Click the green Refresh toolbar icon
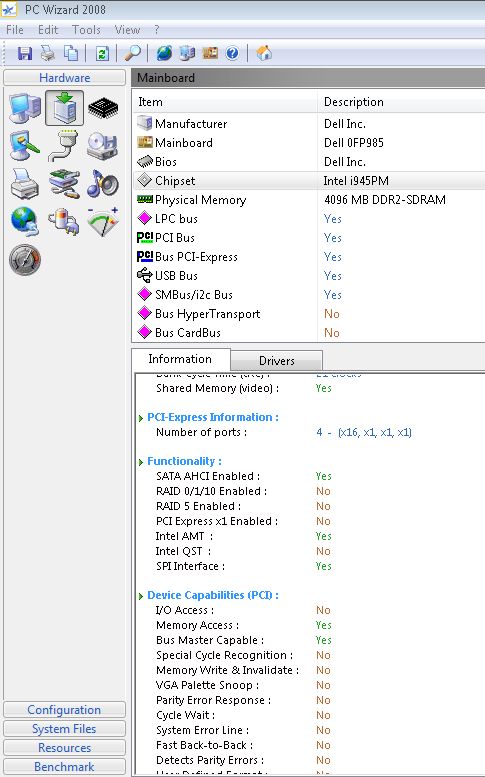Viewport: 485px width, 777px height. coord(103,53)
